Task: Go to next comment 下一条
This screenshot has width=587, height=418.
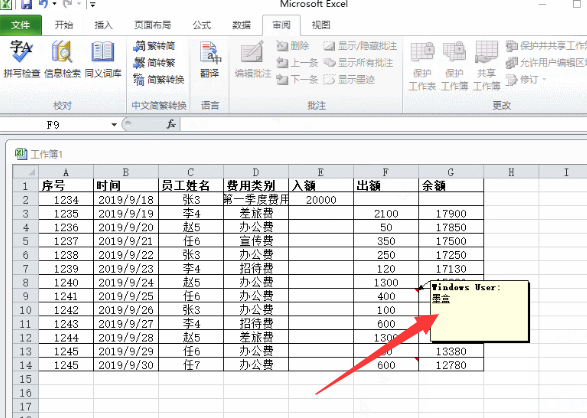Action: pyautogui.click(x=297, y=79)
